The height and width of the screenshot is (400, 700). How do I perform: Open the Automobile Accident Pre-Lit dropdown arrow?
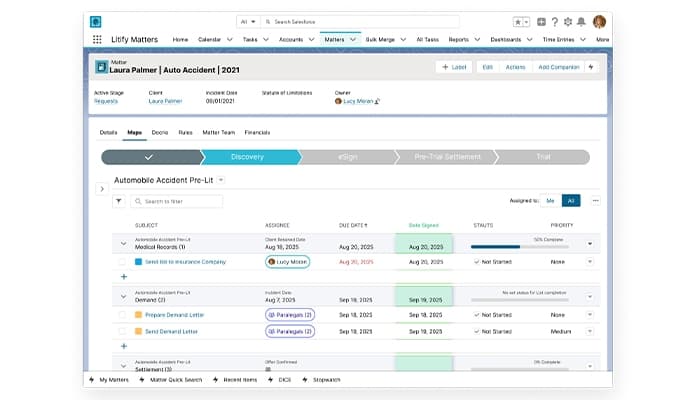pos(221,180)
